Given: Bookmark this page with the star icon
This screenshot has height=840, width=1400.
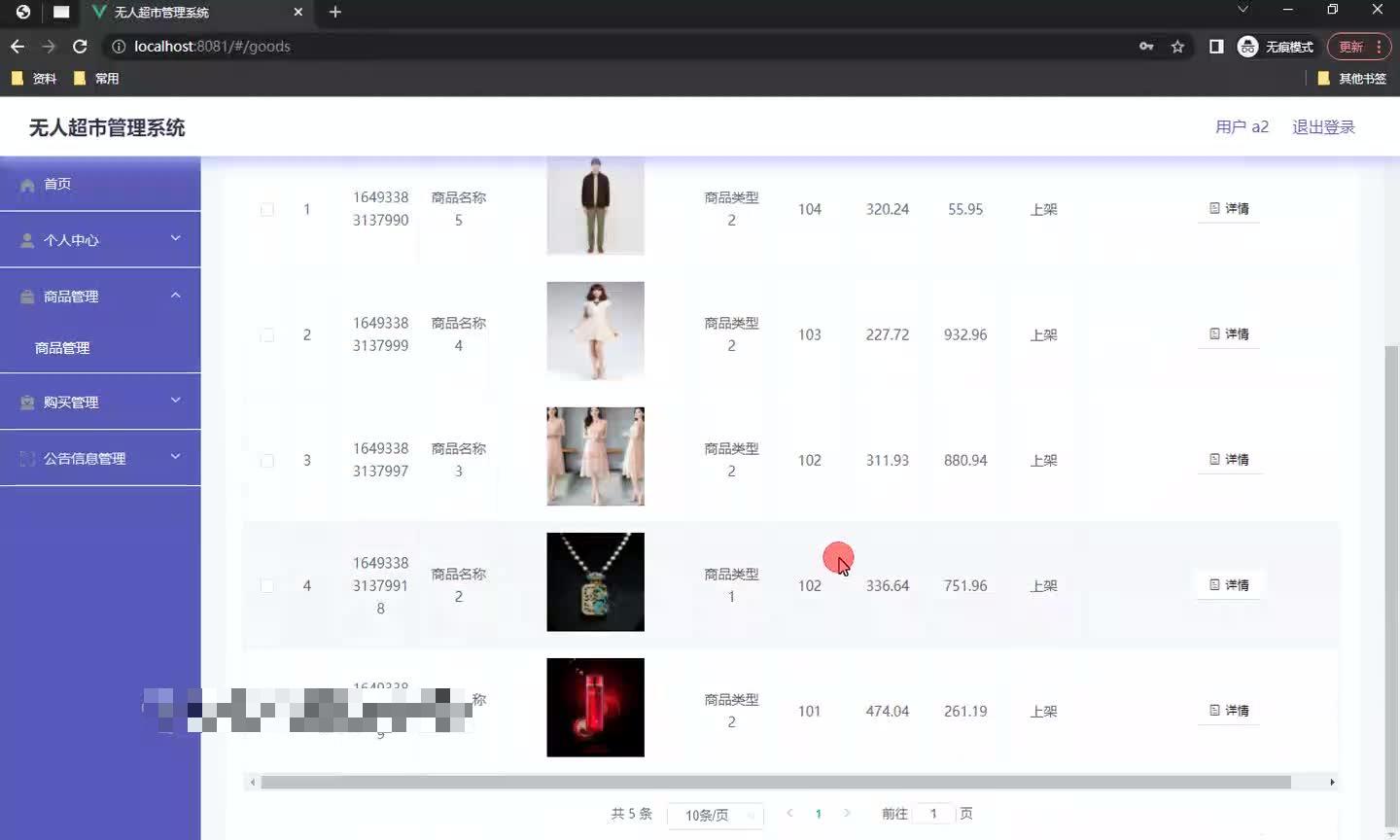Looking at the screenshot, I should click(x=1177, y=46).
